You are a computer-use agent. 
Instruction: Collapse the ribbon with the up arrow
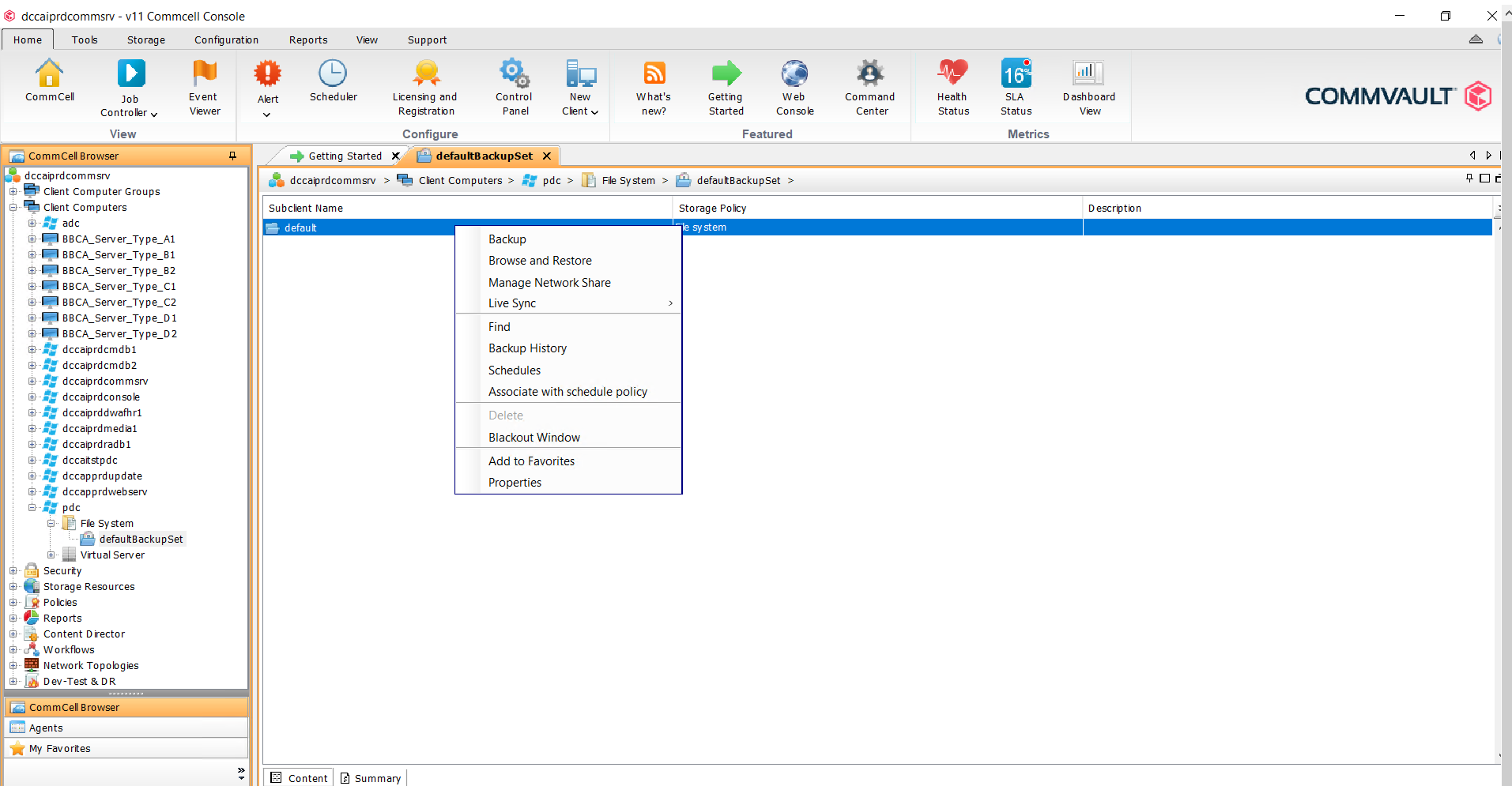point(1476,39)
